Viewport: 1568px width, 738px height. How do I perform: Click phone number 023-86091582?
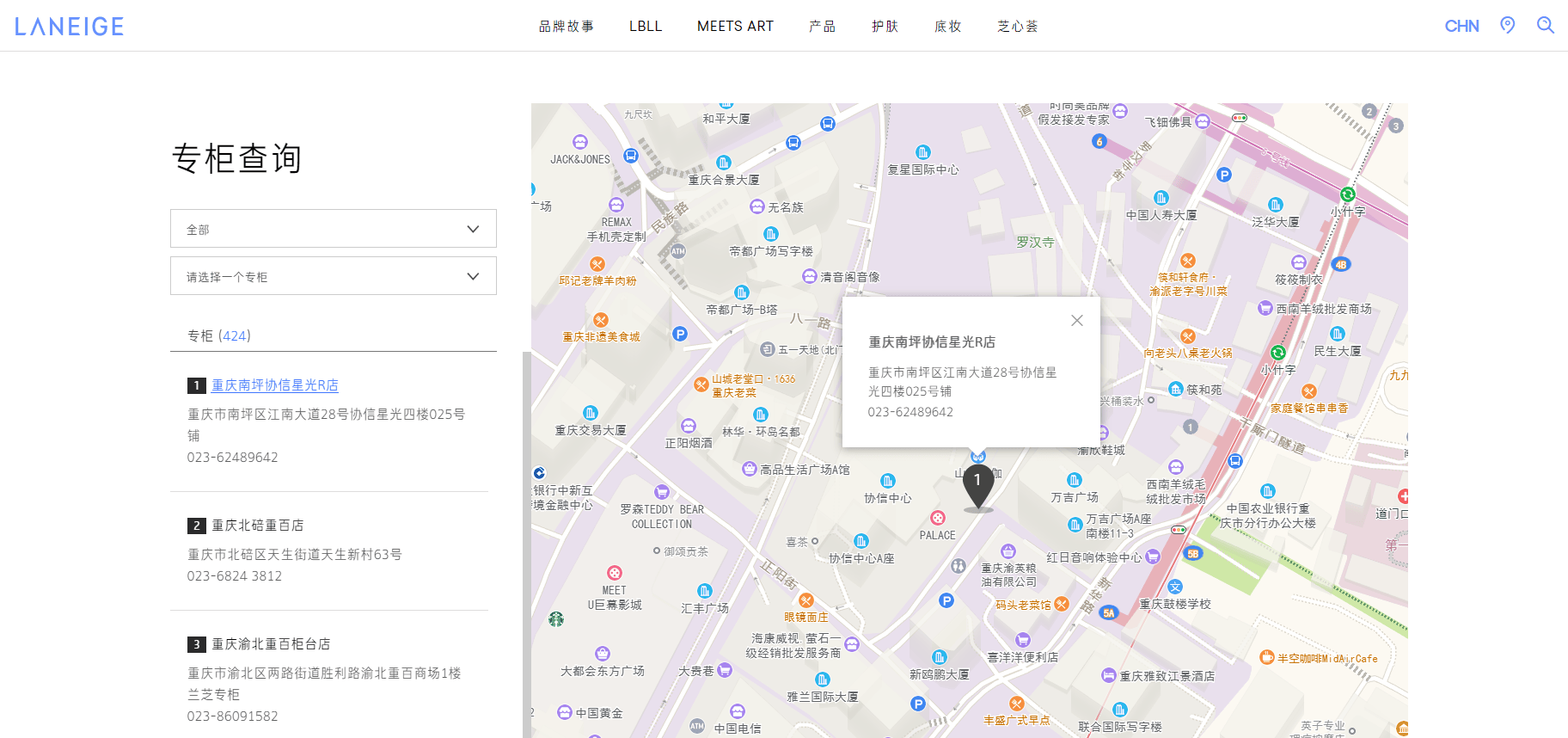pyautogui.click(x=233, y=716)
